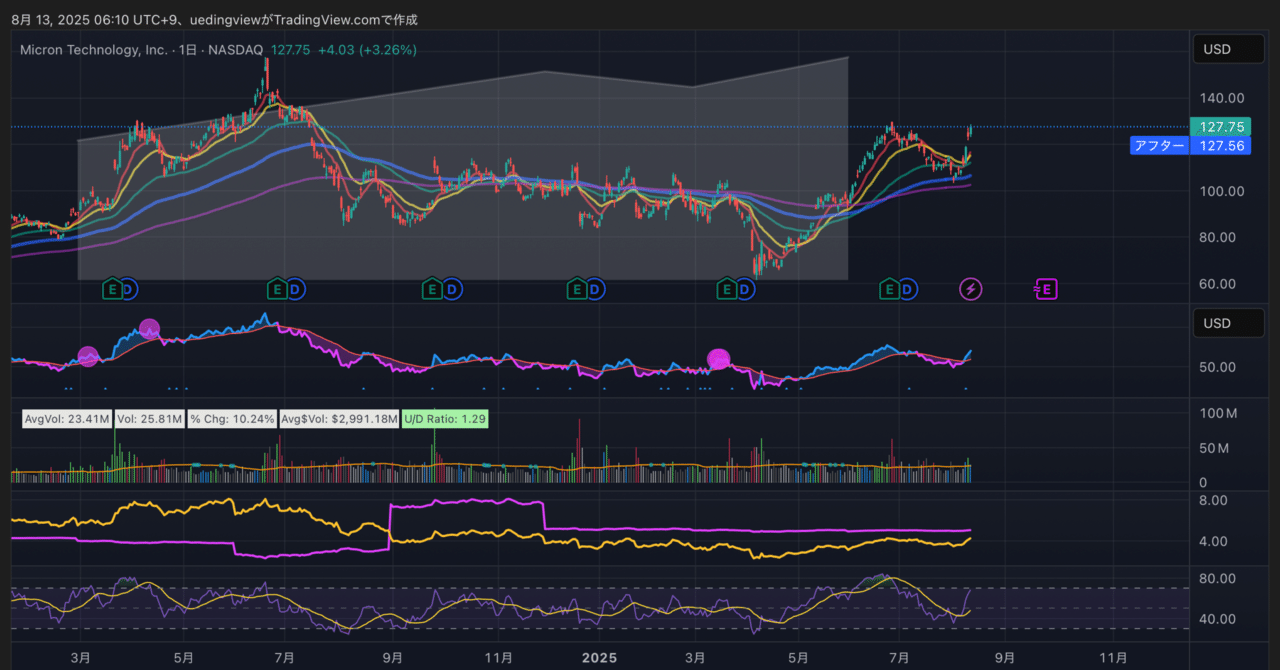Click the % Chg: 10.24% label

coord(232,419)
